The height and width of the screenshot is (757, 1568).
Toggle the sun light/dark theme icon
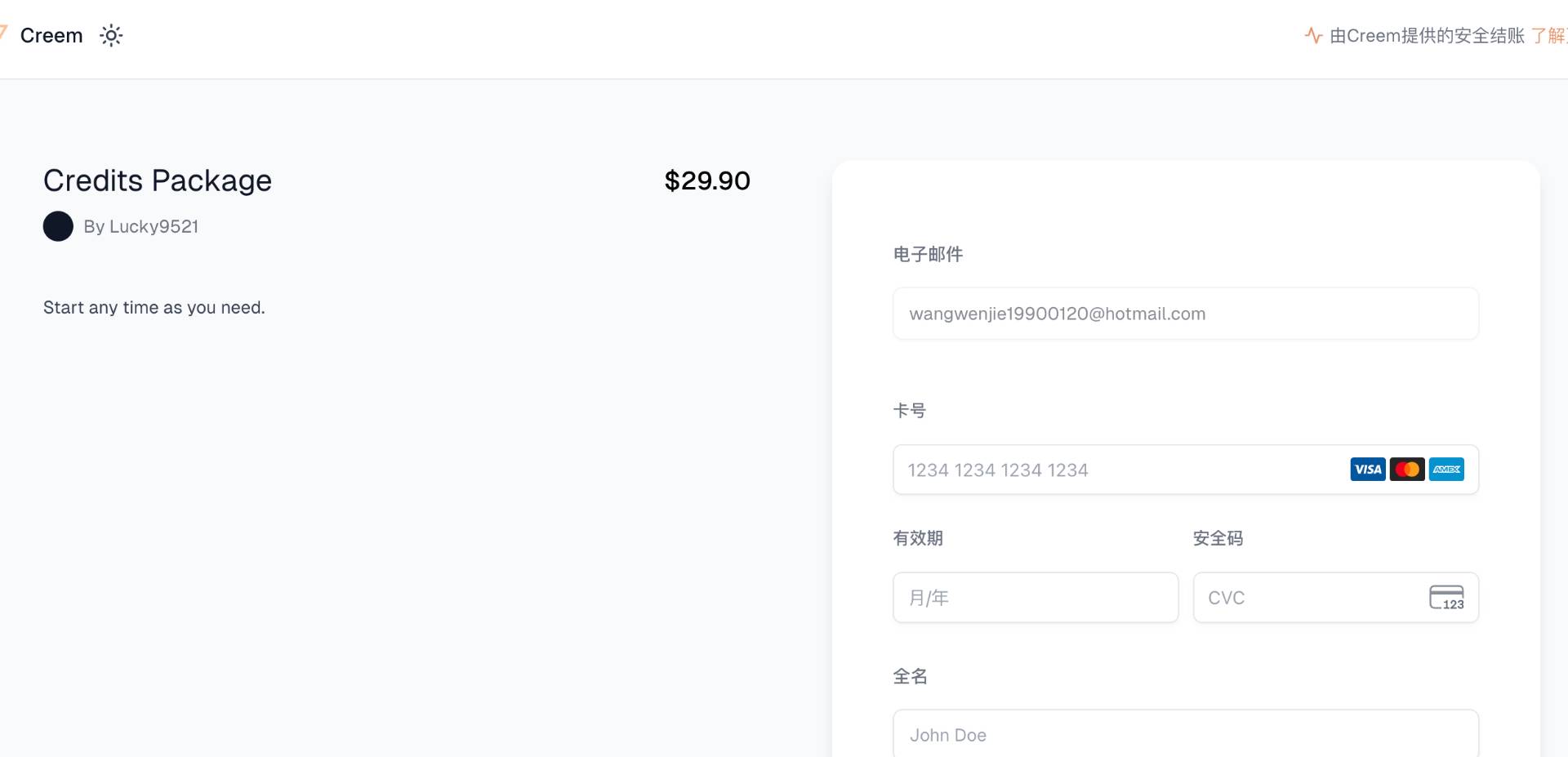click(111, 36)
